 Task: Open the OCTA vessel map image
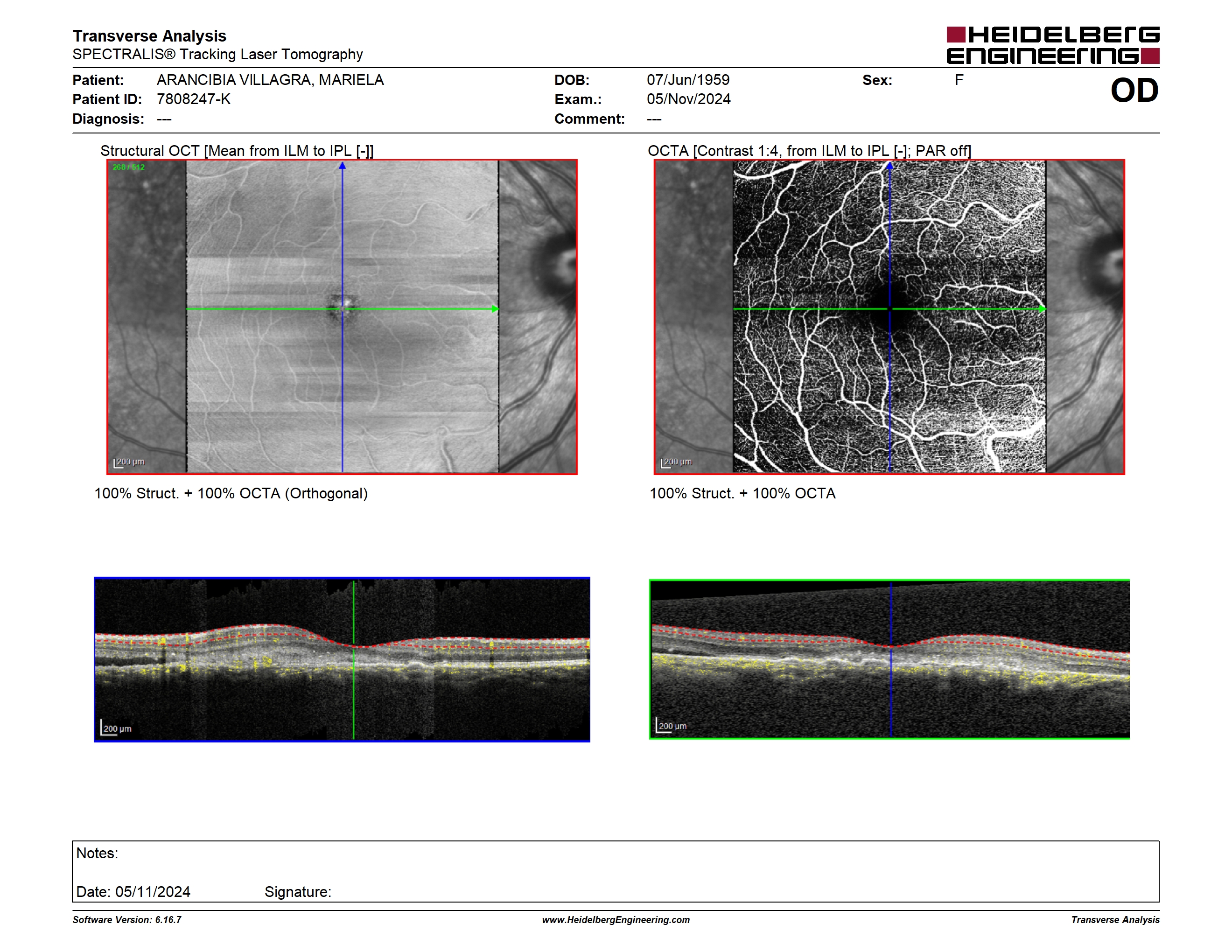(889, 317)
